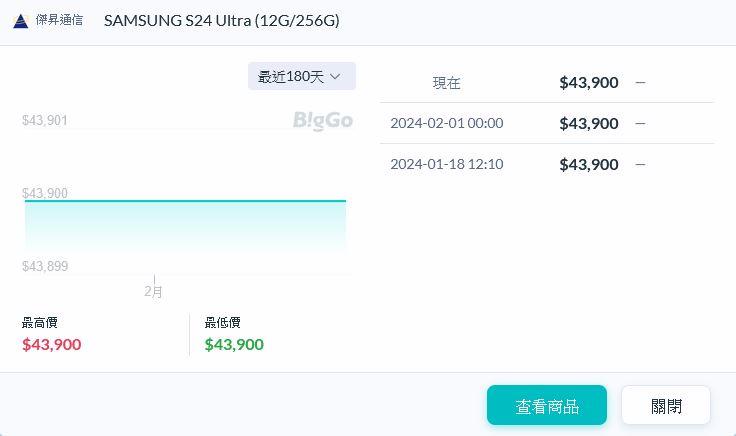Screen dimensions: 736x436
Task: Click the dash indicator in 現在 row
Action: pos(640,83)
